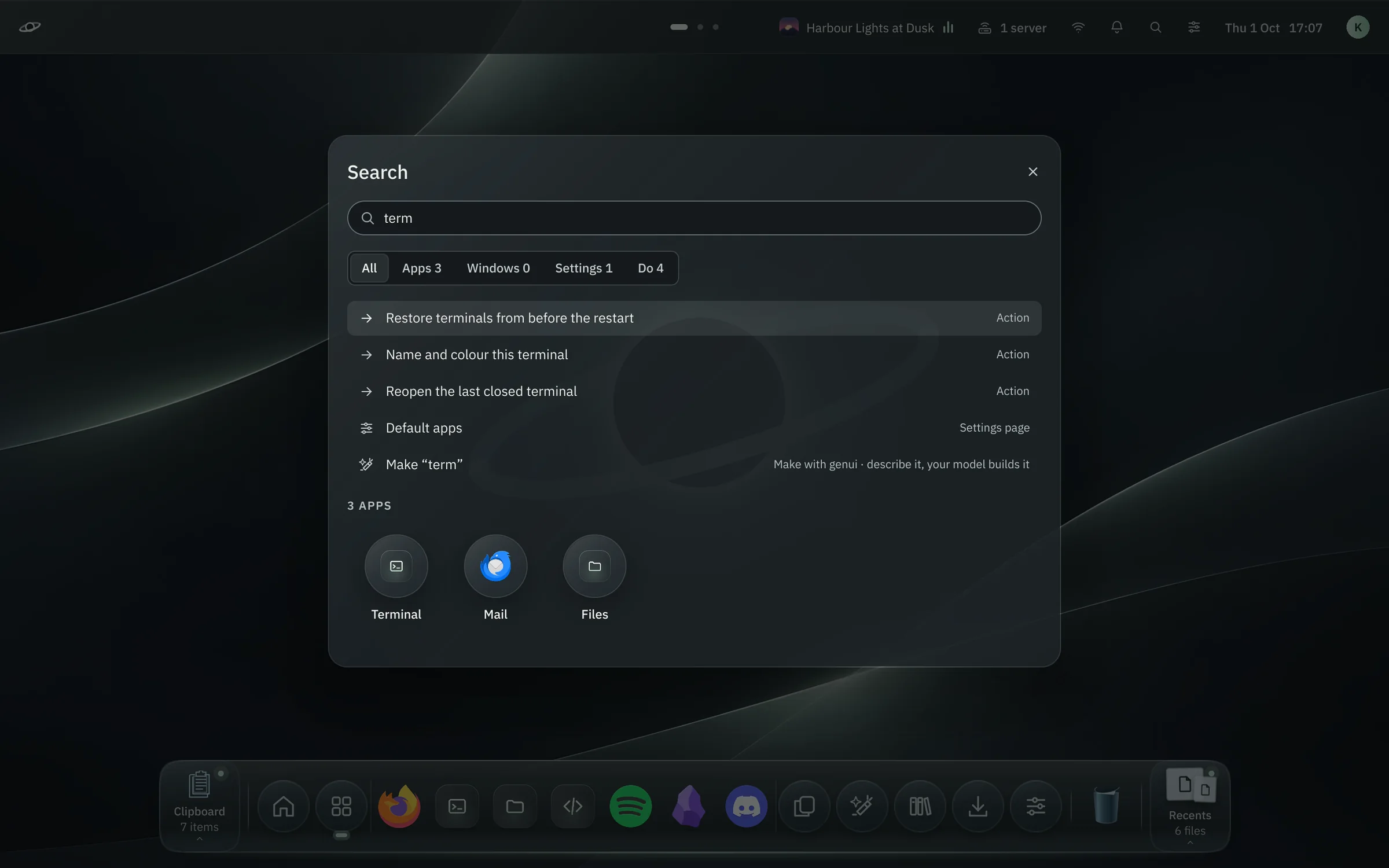Open the trash bin in the dock
Viewport: 1389px width, 868px height.
[1106, 806]
